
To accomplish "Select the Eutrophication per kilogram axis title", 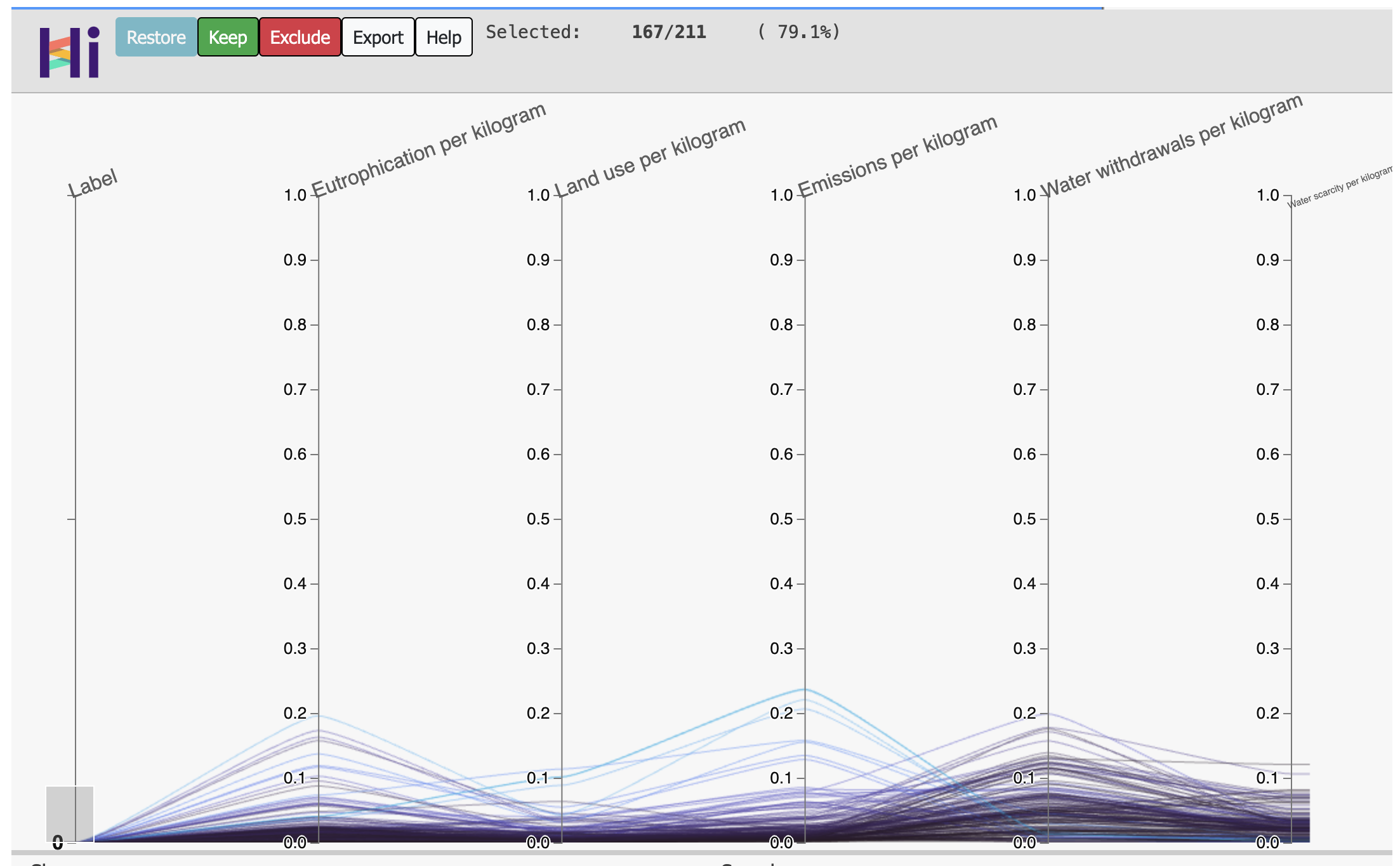I will [x=429, y=150].
